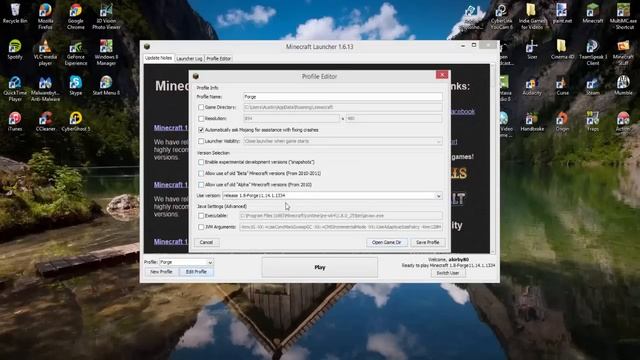The height and width of the screenshot is (360, 640).
Task: Select the Google Chrome desktop shortcut
Action: [76, 16]
